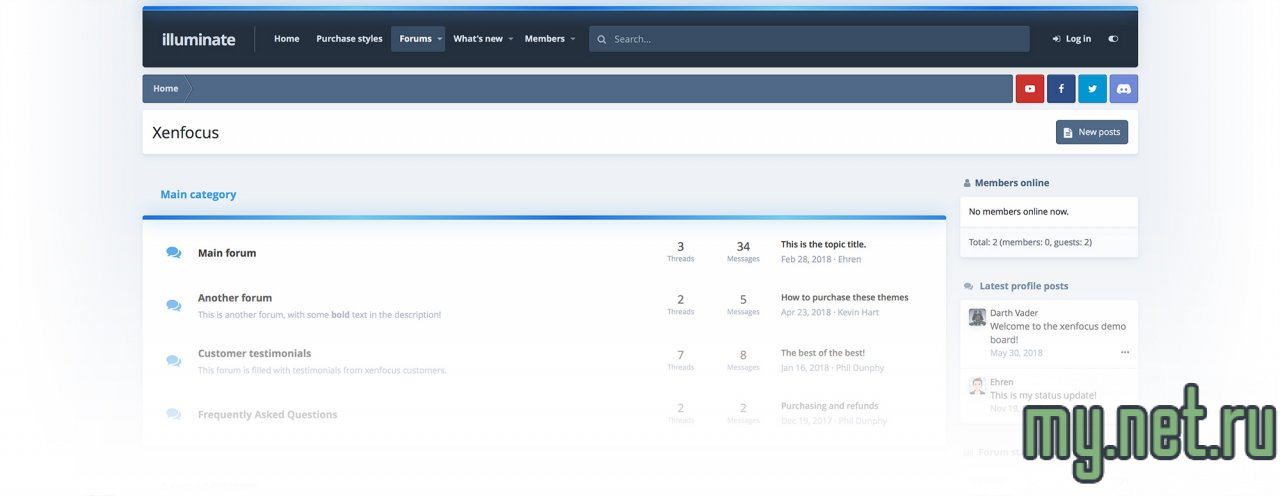This screenshot has width=1280, height=496.
Task: Click Darth Vader's avatar thumbnail
Action: [977, 317]
